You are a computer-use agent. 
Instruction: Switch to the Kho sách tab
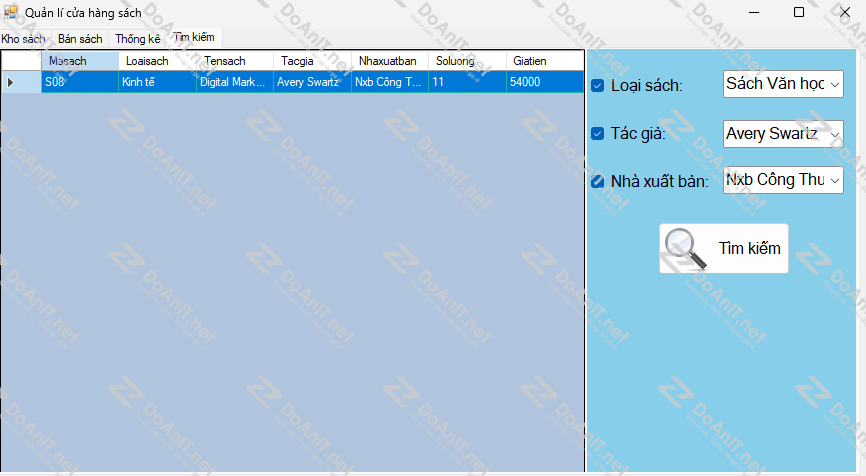click(24, 39)
